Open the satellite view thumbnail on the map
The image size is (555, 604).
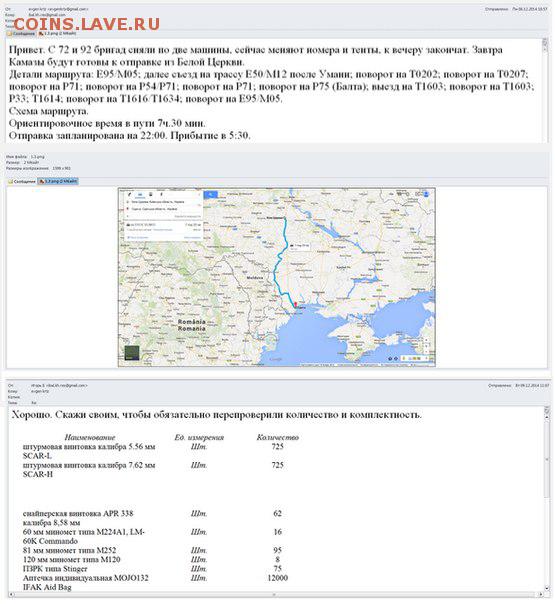tap(132, 353)
